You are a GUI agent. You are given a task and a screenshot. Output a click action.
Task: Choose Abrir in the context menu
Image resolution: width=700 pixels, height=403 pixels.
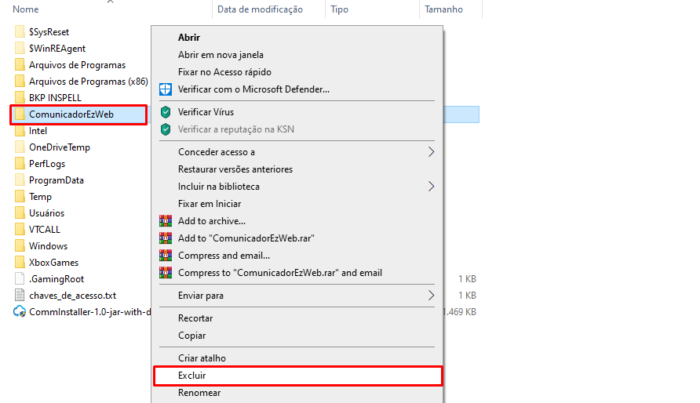[x=189, y=37]
